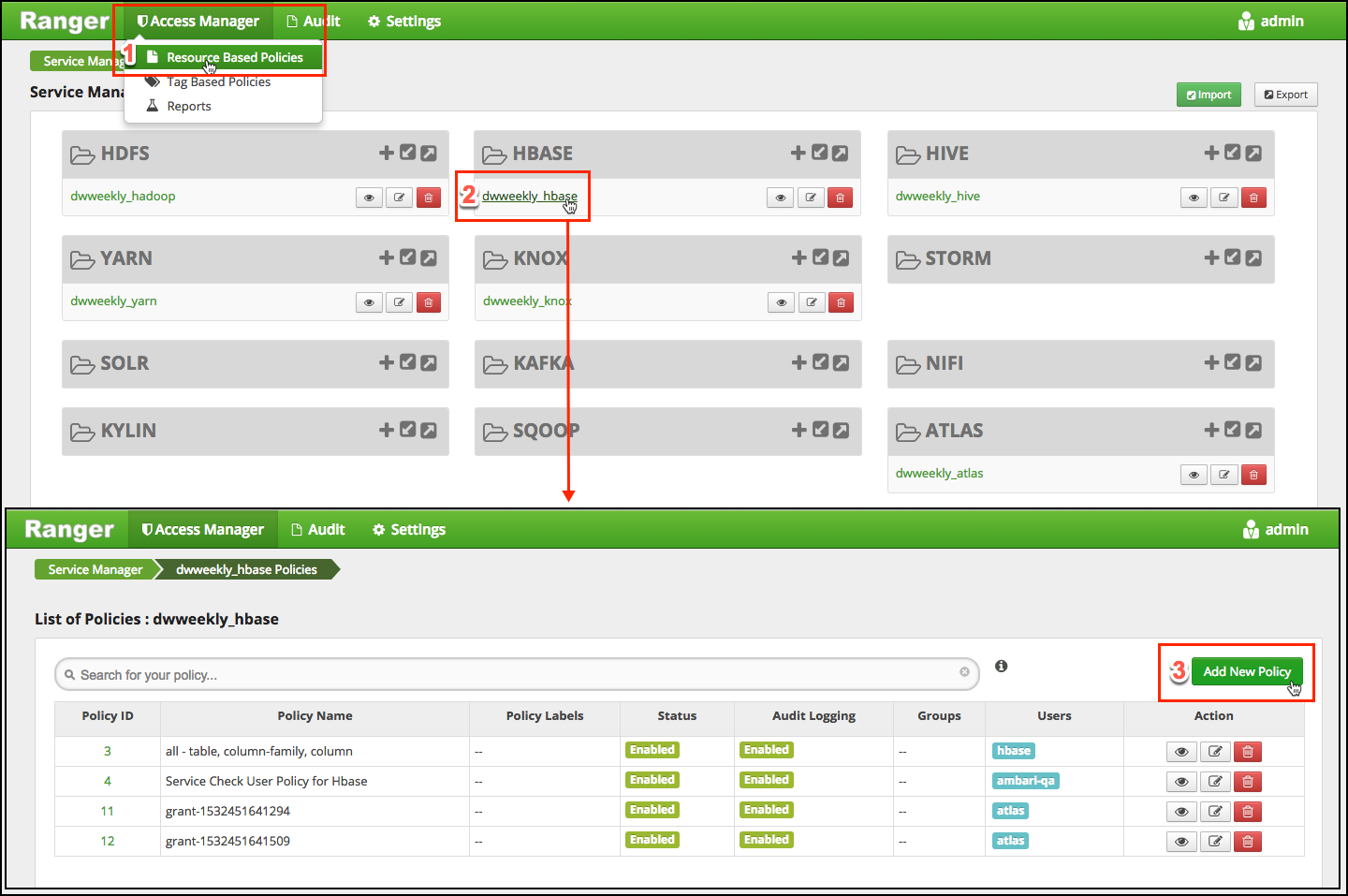Delete policy grant-1532451641294
The width and height of the screenshot is (1348, 896).
(x=1248, y=812)
